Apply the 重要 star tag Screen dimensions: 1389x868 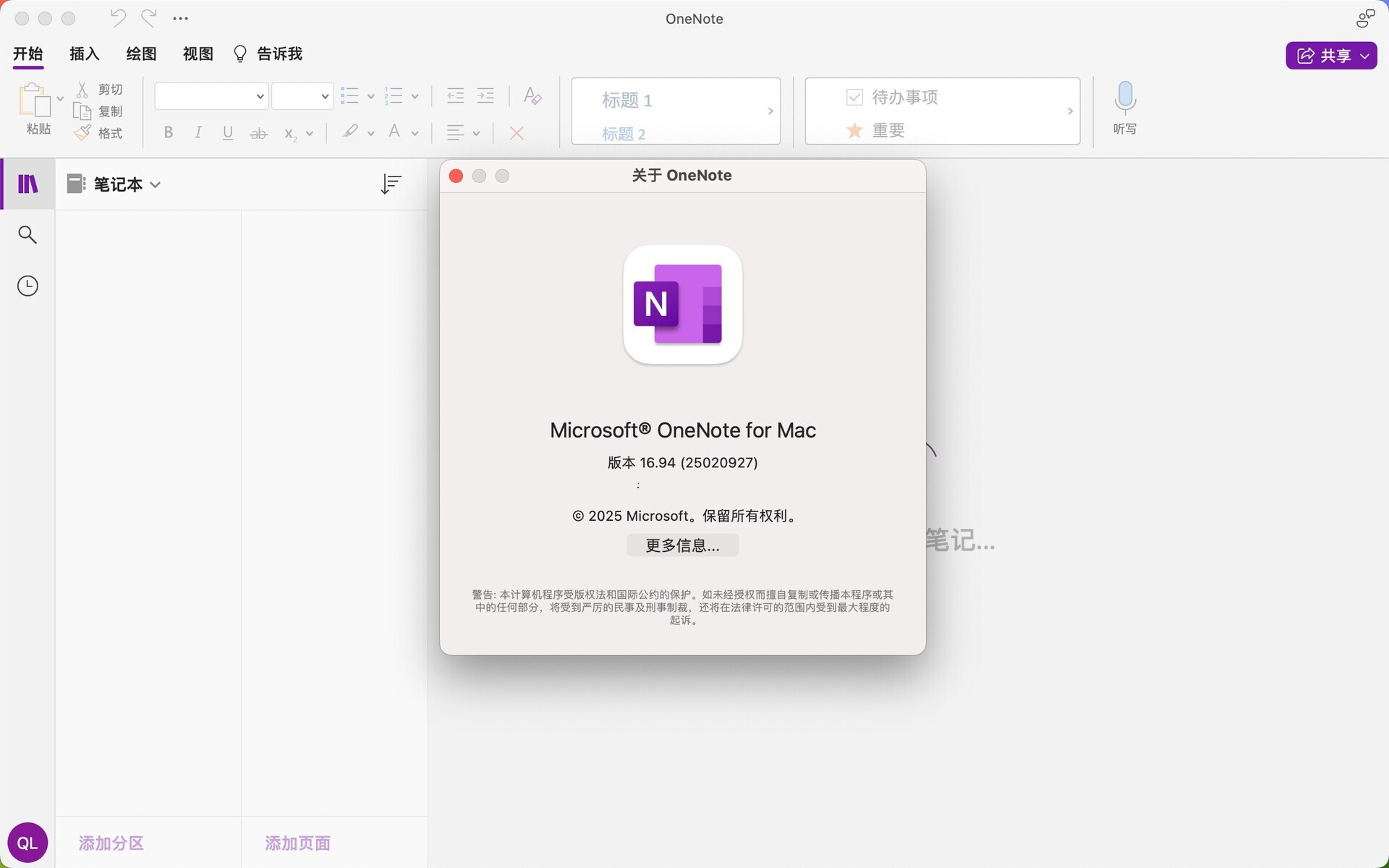click(875, 130)
